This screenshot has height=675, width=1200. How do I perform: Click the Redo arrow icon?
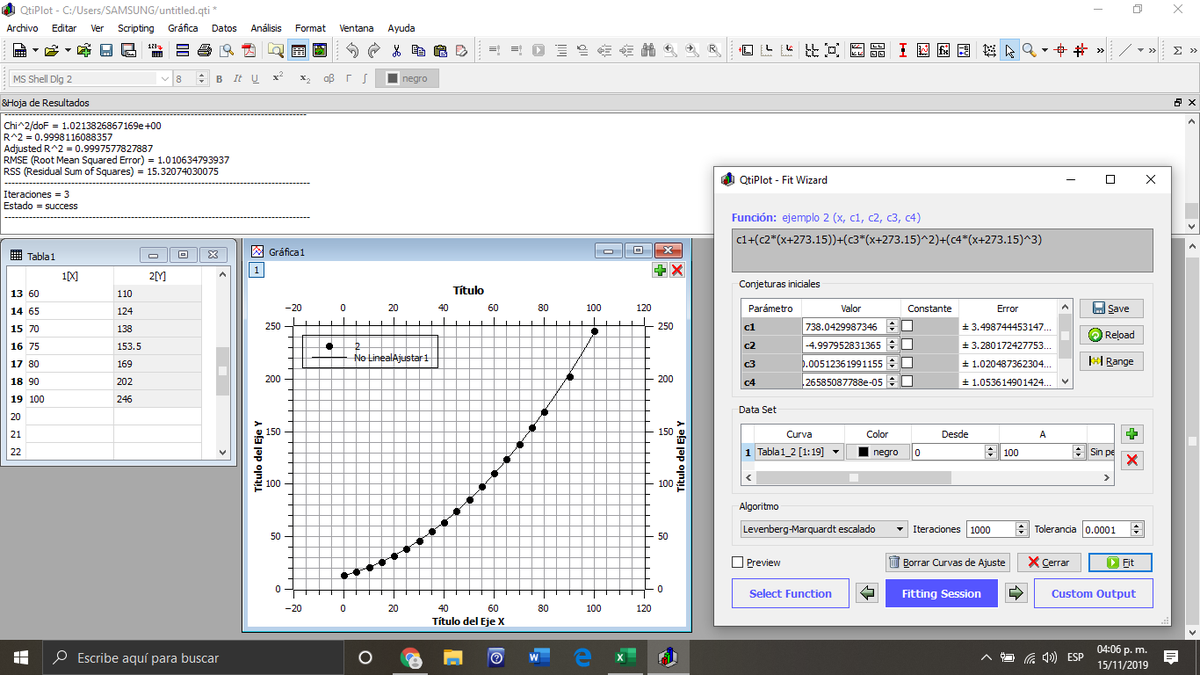(374, 50)
